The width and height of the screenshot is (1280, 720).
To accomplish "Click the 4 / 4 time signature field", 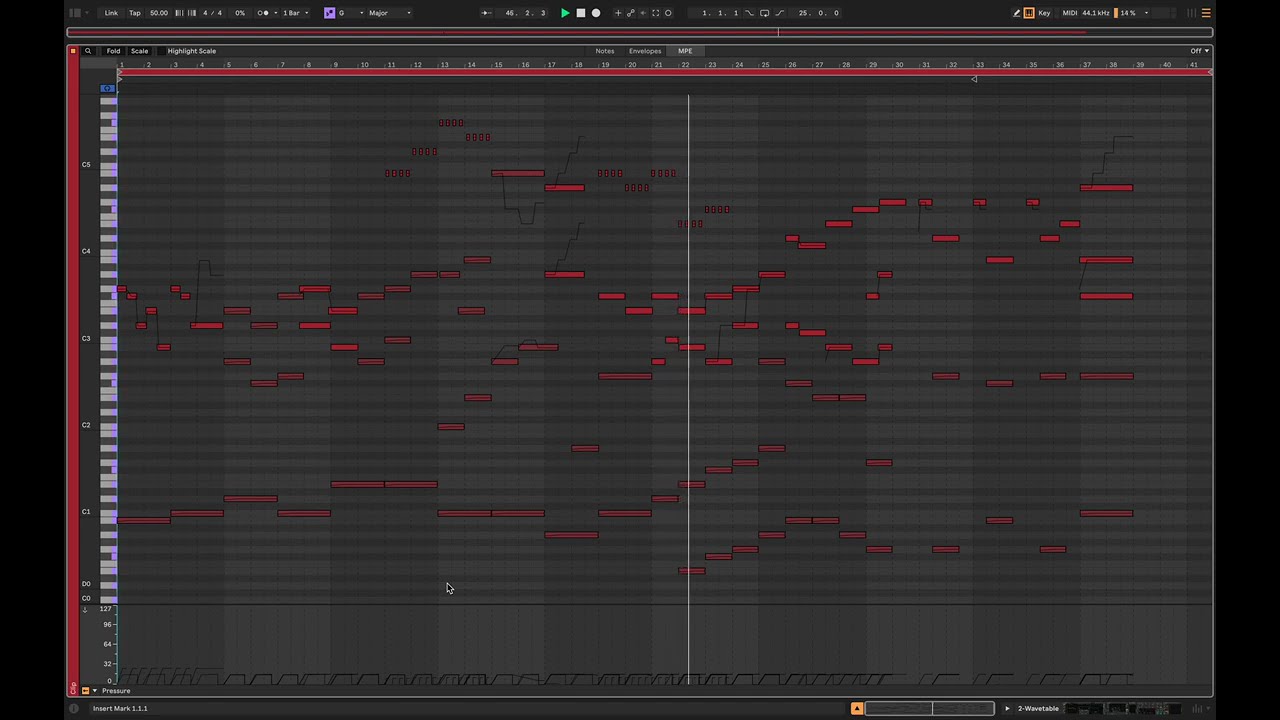I will click(x=212, y=13).
